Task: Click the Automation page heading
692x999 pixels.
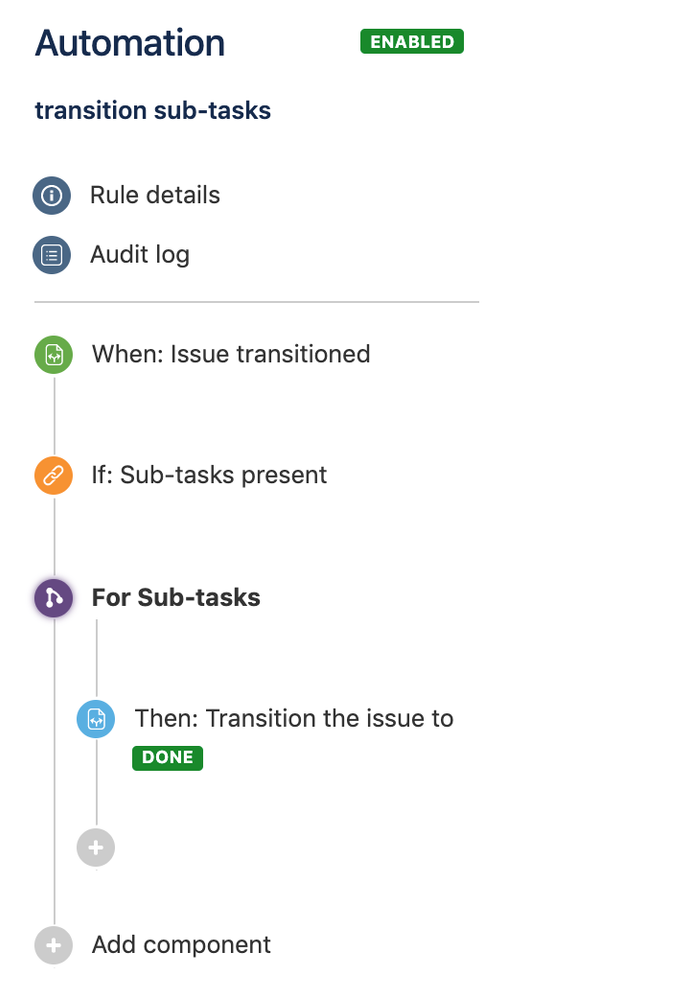Action: coord(129,42)
